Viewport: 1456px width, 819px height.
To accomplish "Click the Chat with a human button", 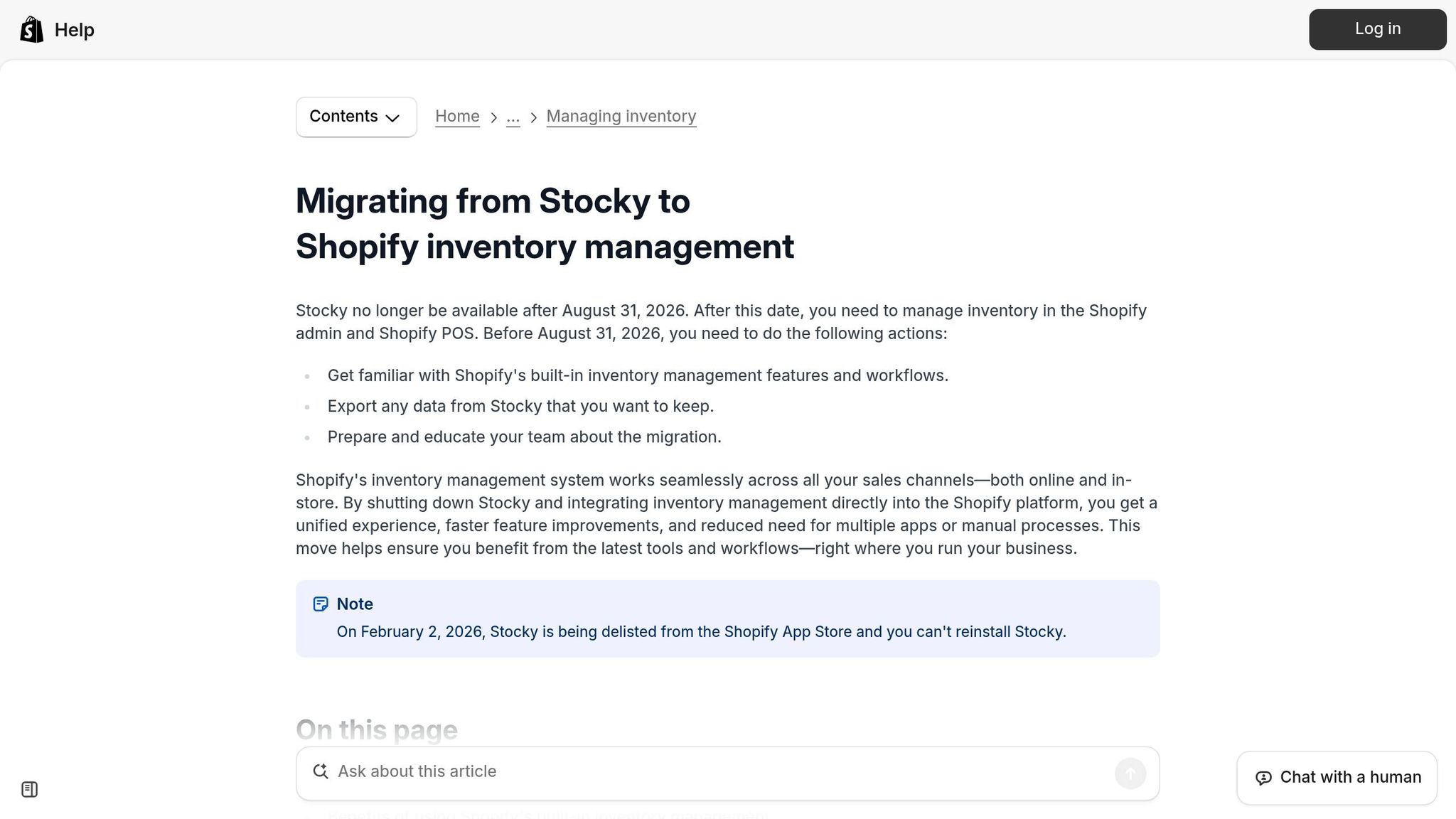I will tap(1336, 777).
